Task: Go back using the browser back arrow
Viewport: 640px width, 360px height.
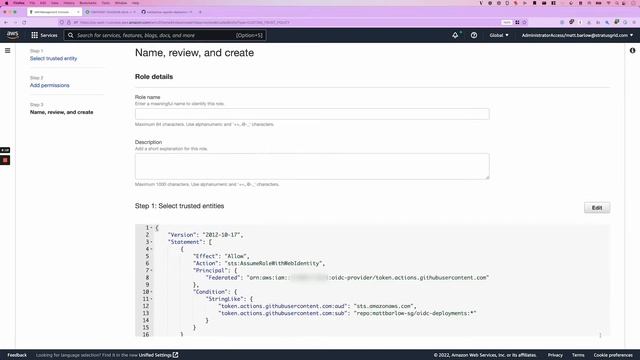Action: point(6,22)
